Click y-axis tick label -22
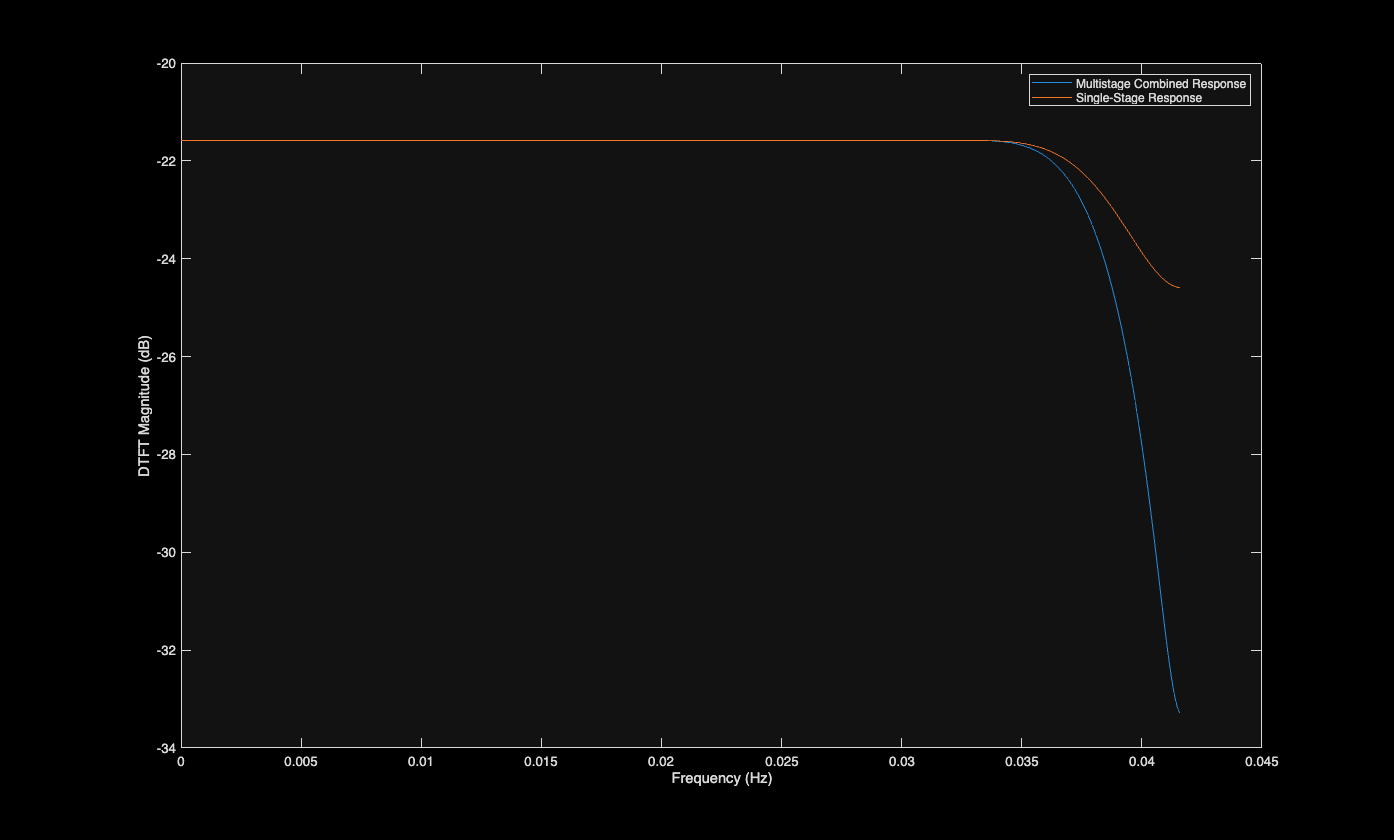The image size is (1394, 840). (x=165, y=161)
